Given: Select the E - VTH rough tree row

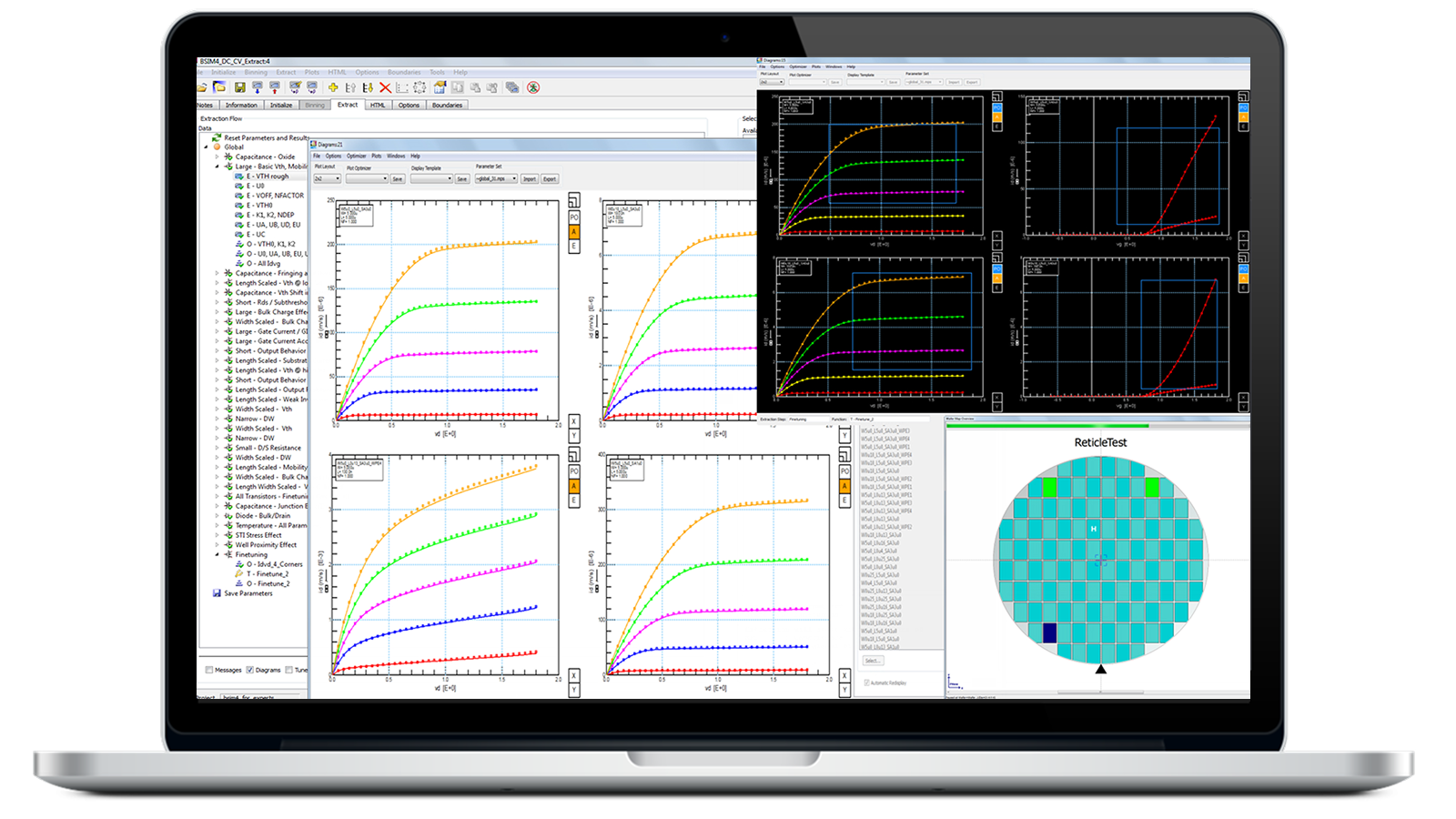Looking at the screenshot, I should [x=268, y=176].
